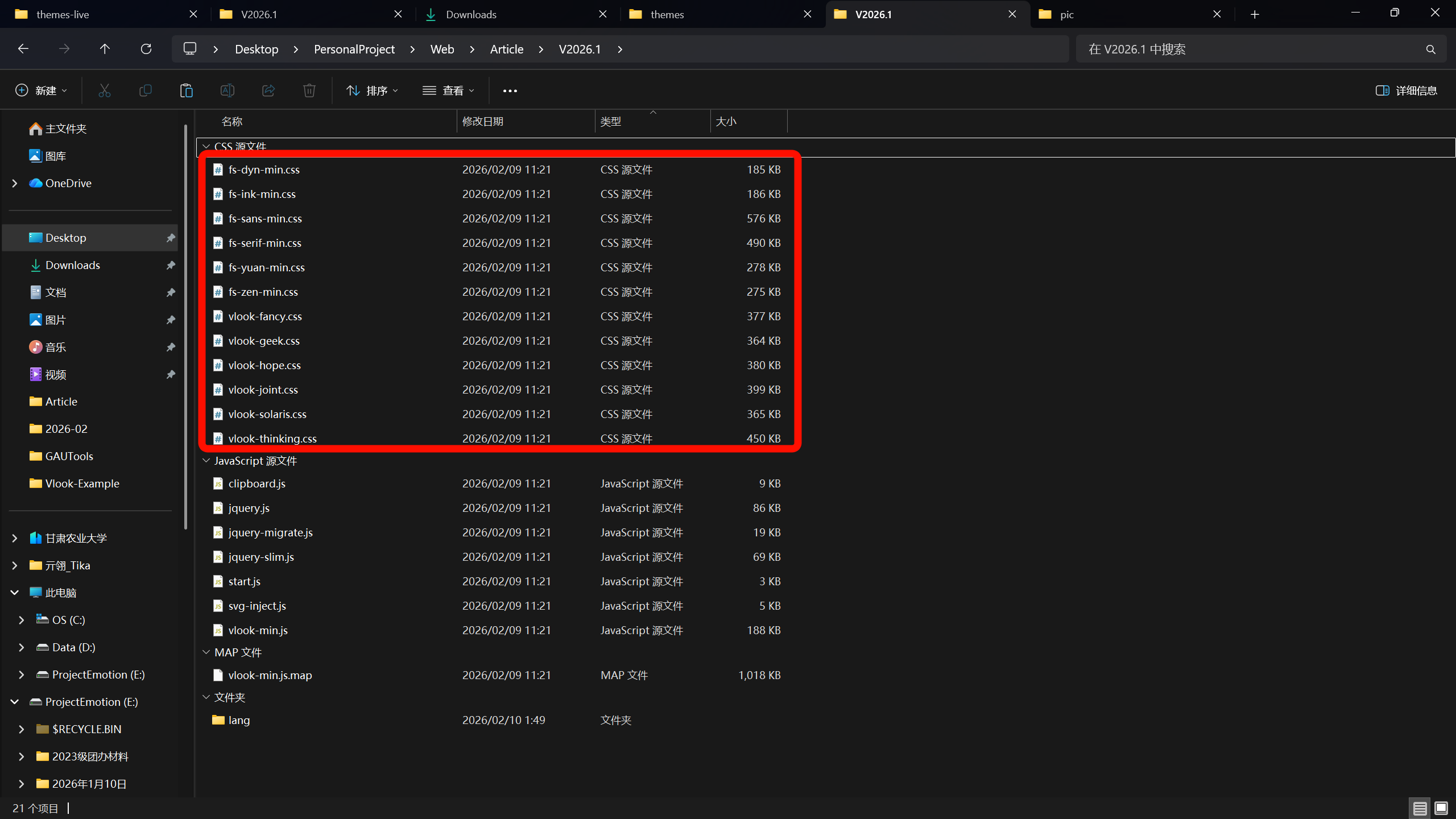Navigate up one folder level
Screen dimensions: 1456x819
pyautogui.click(x=105, y=49)
